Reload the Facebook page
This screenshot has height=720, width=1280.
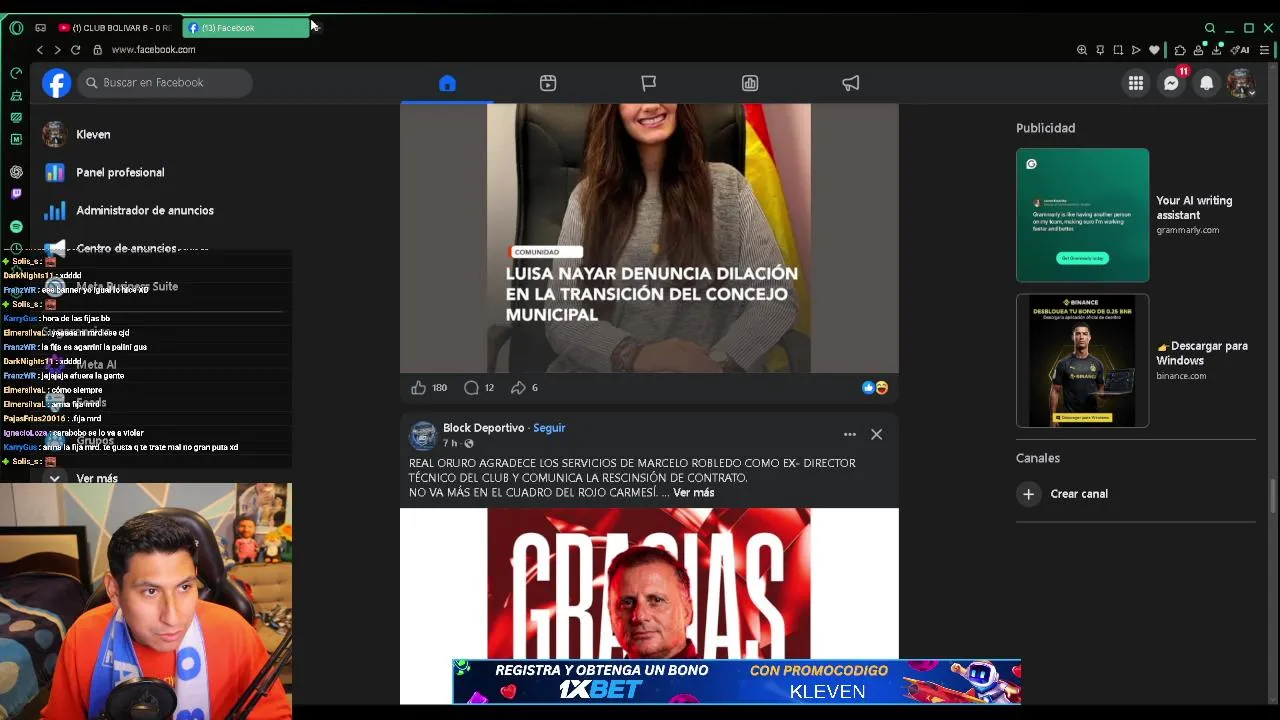click(x=75, y=50)
